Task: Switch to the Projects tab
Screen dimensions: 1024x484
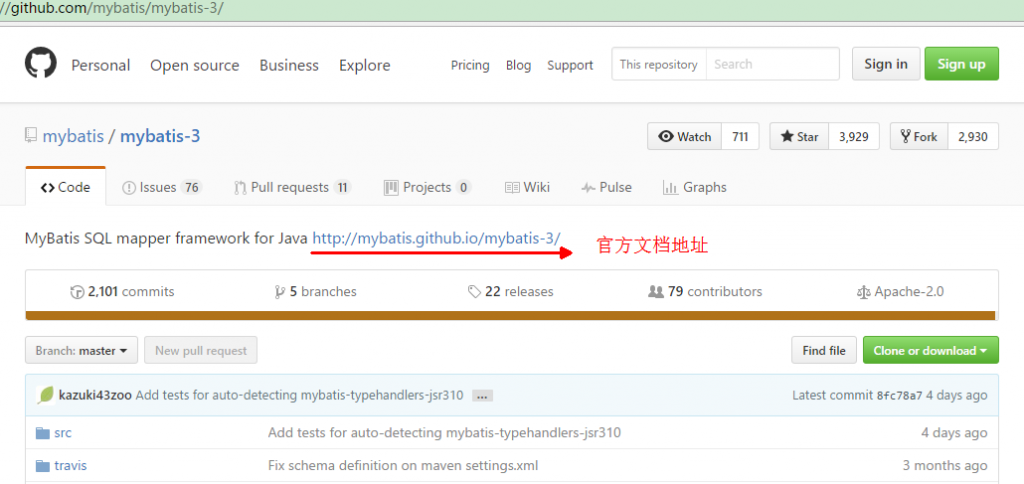Action: click(428, 187)
